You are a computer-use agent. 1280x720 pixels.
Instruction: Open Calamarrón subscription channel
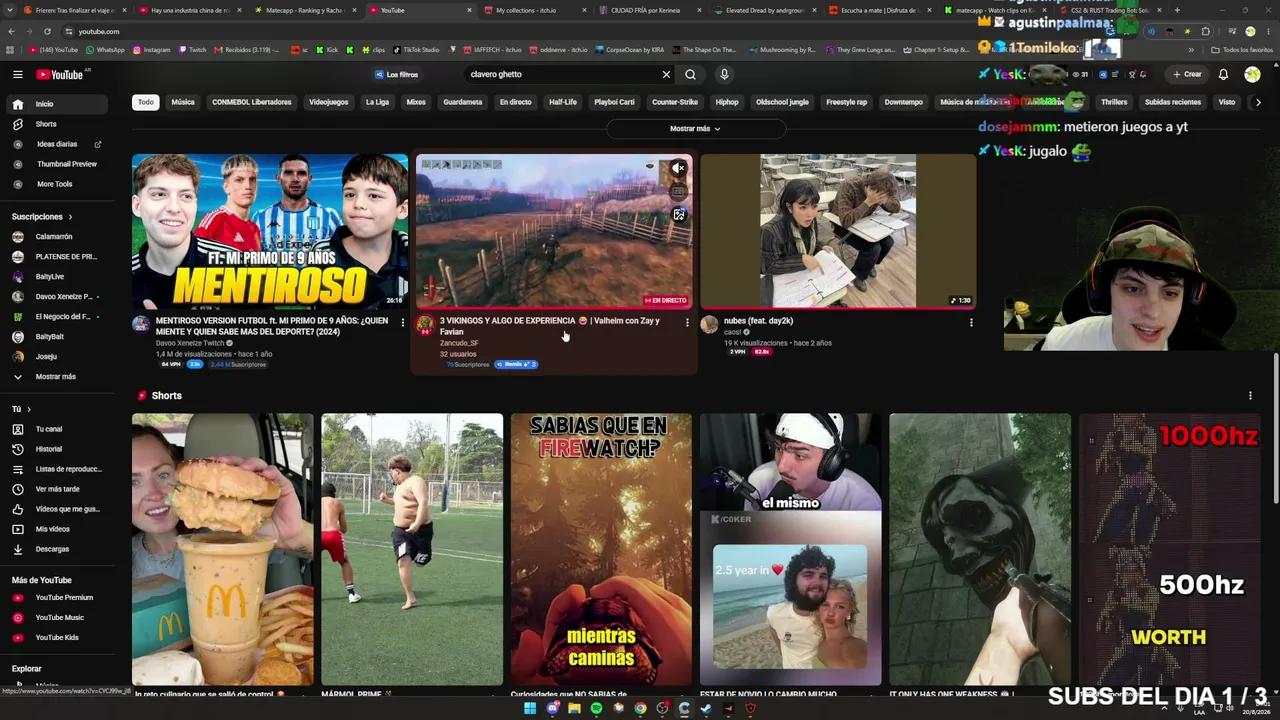[x=56, y=237]
